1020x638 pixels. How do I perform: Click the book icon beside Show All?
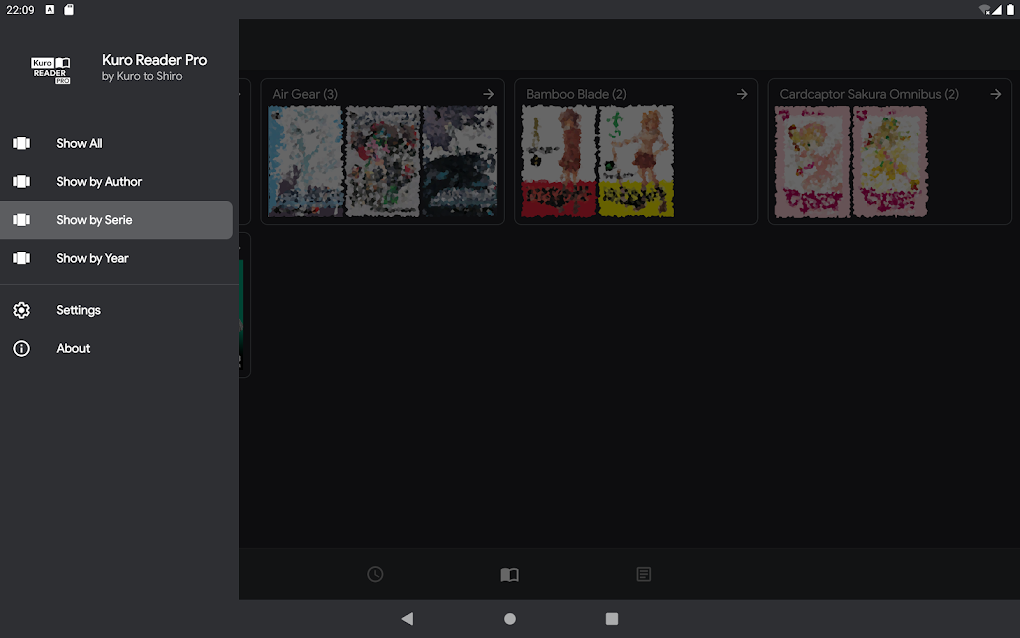click(x=21, y=143)
